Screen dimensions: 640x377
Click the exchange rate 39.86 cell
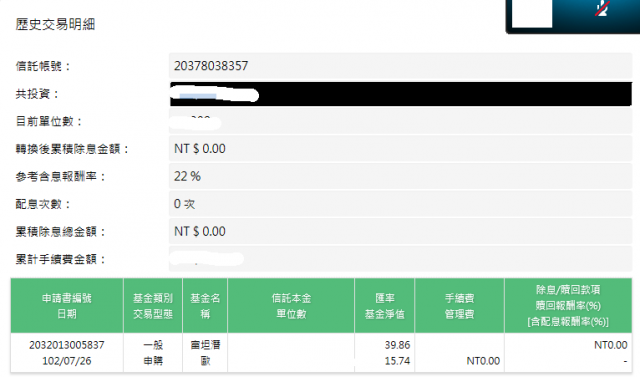click(x=397, y=345)
